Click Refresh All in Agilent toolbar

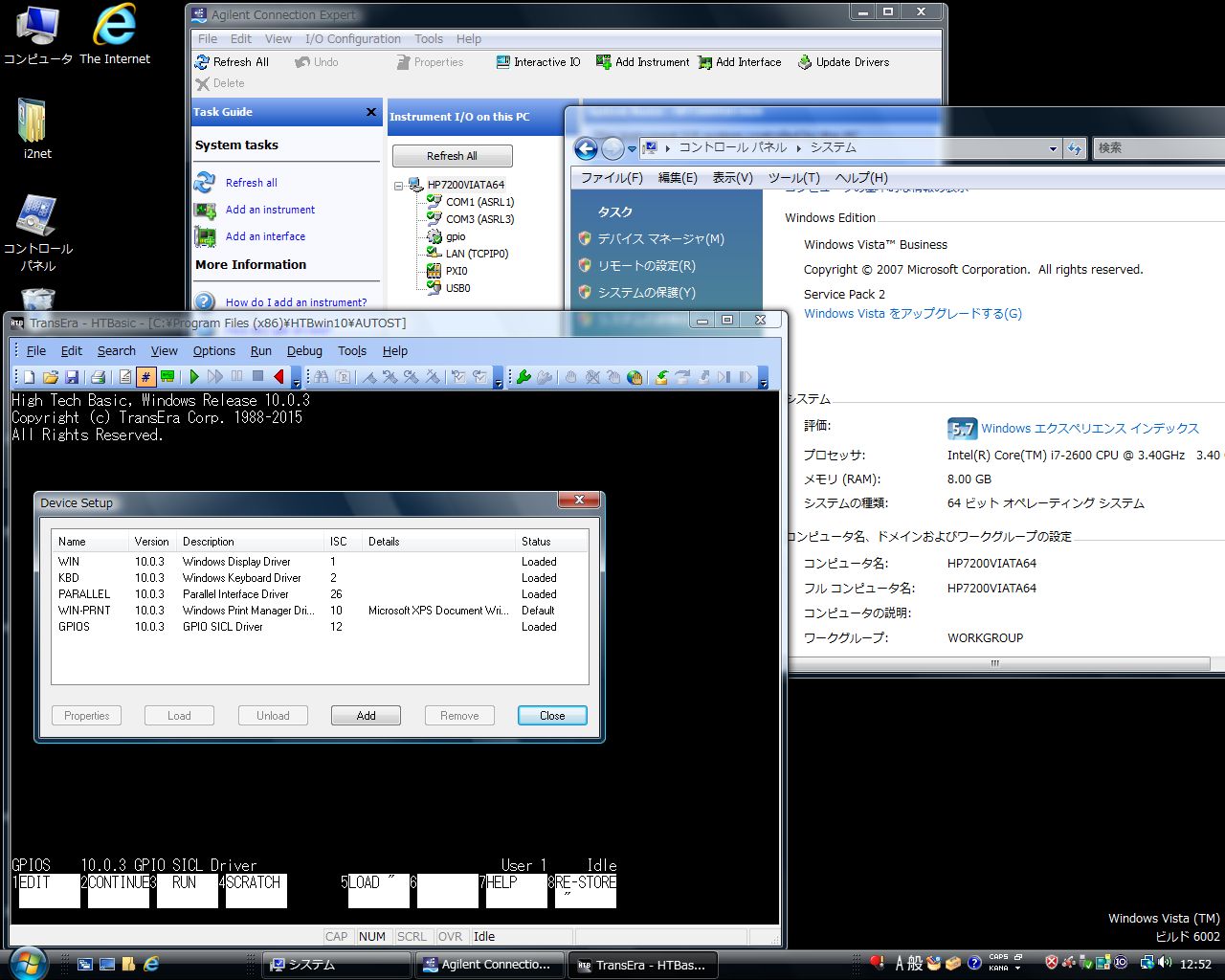(232, 62)
